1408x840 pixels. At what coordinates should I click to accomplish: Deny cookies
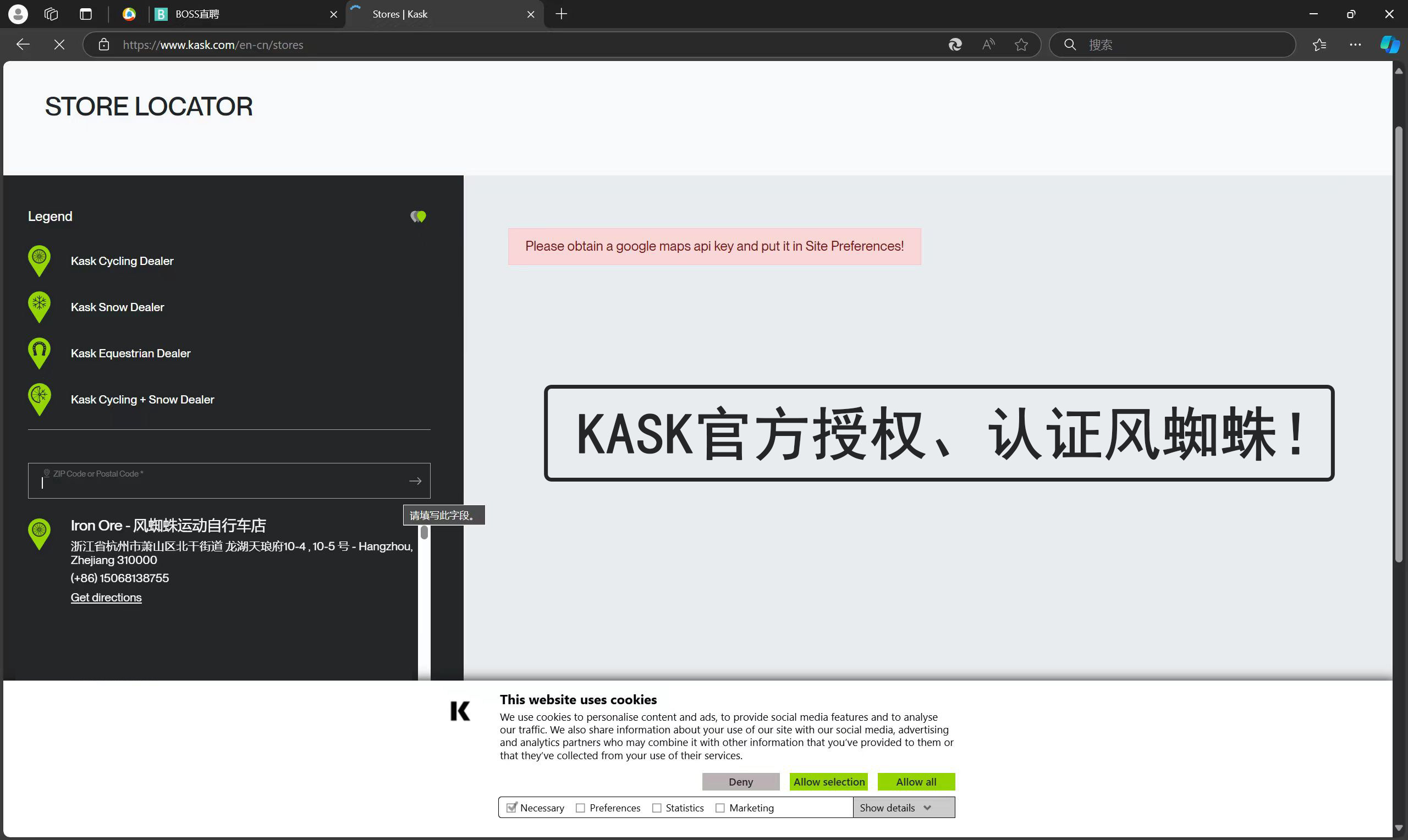point(741,782)
